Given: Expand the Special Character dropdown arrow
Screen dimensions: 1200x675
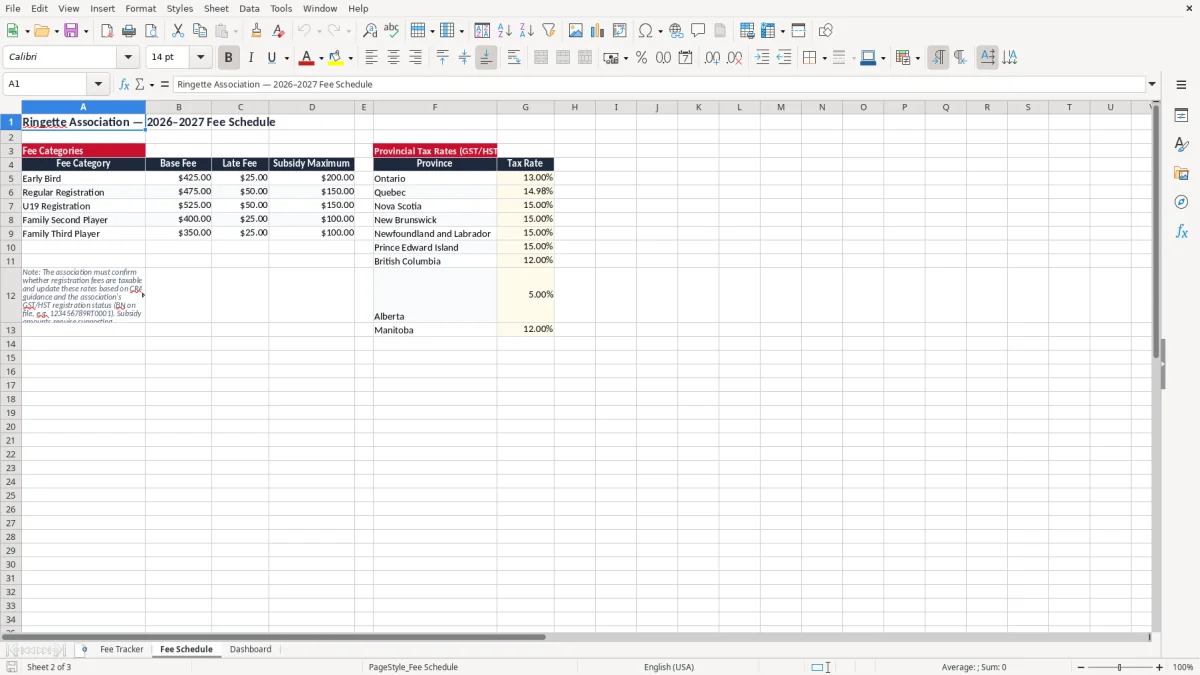Looking at the screenshot, I should (660, 31).
